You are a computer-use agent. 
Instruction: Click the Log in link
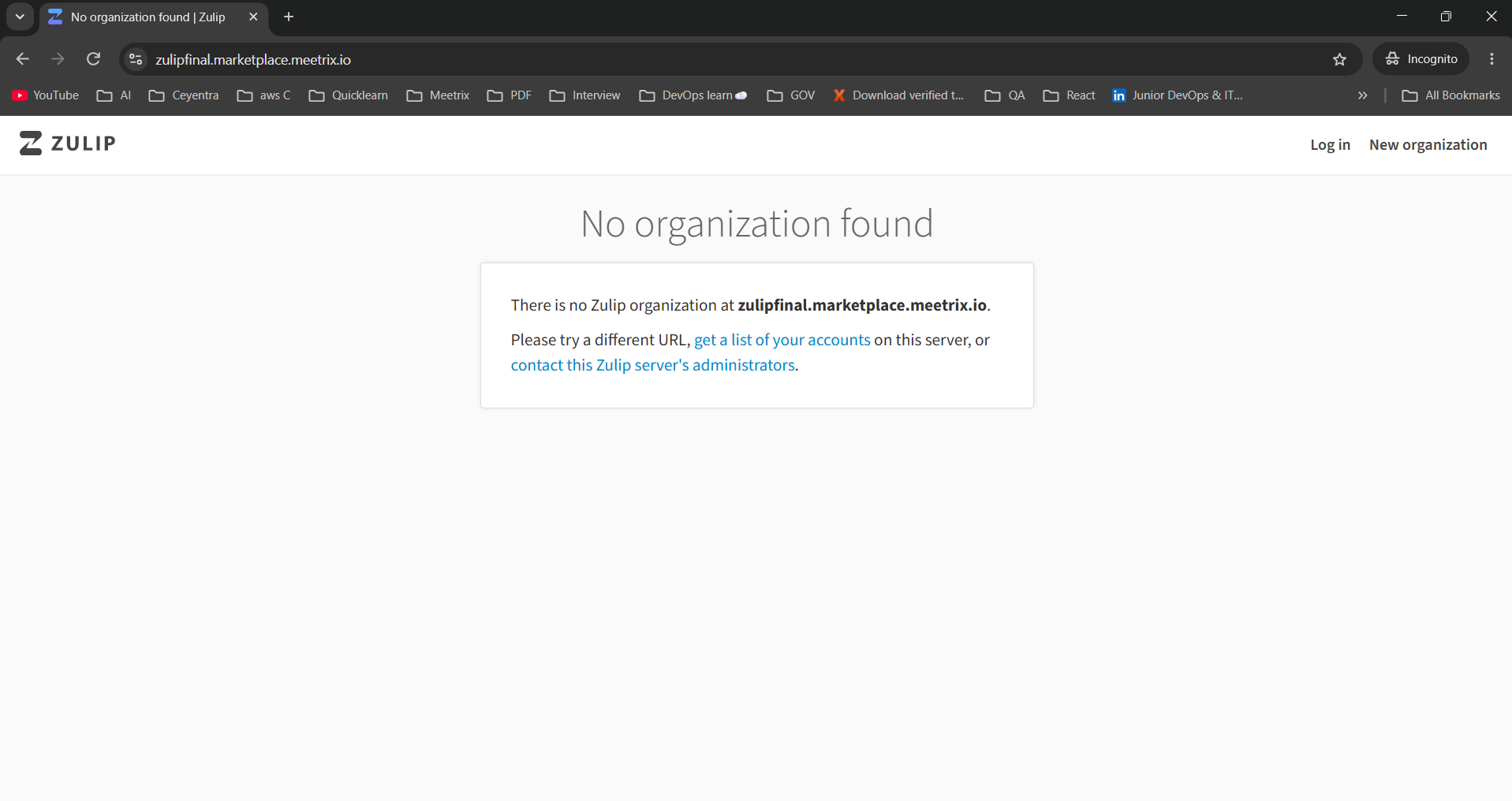tap(1330, 145)
